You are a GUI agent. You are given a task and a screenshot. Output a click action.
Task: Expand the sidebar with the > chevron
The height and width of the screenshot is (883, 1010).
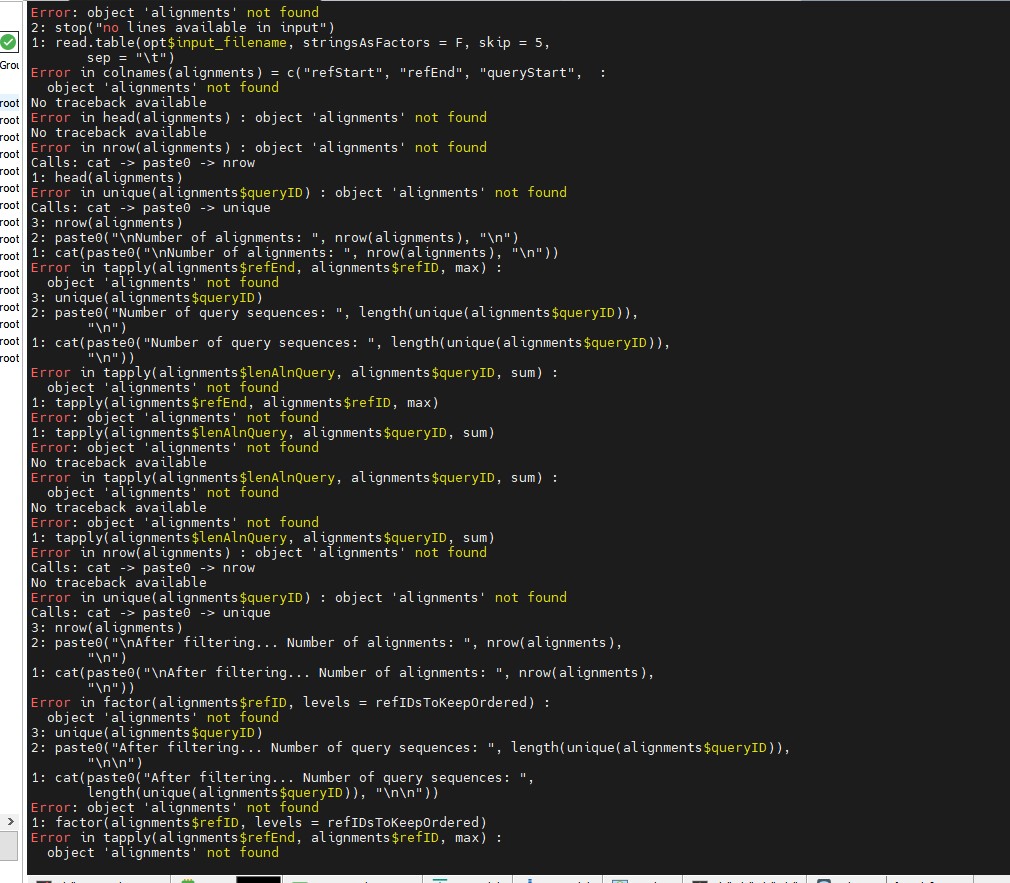[10, 821]
